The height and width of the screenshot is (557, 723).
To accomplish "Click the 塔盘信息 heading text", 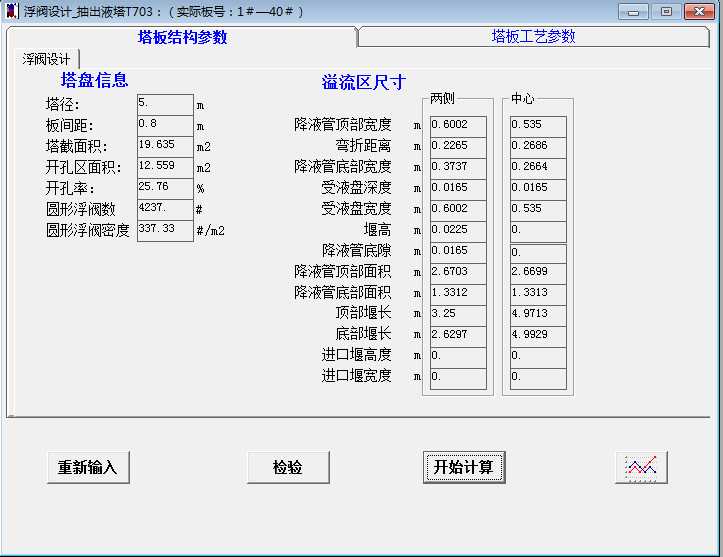I will [x=94, y=80].
